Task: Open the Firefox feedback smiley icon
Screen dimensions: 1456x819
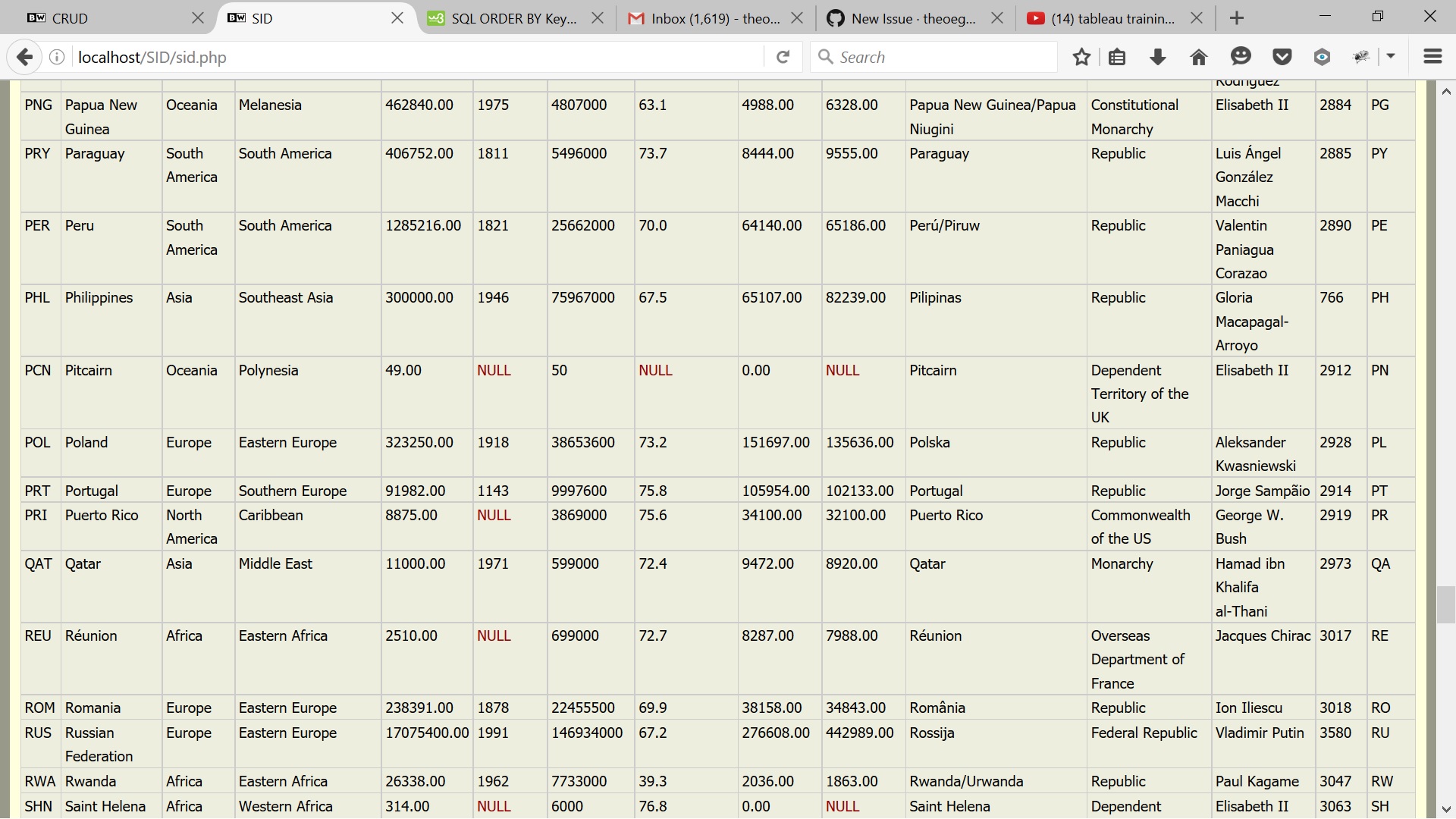Action: coord(1241,56)
